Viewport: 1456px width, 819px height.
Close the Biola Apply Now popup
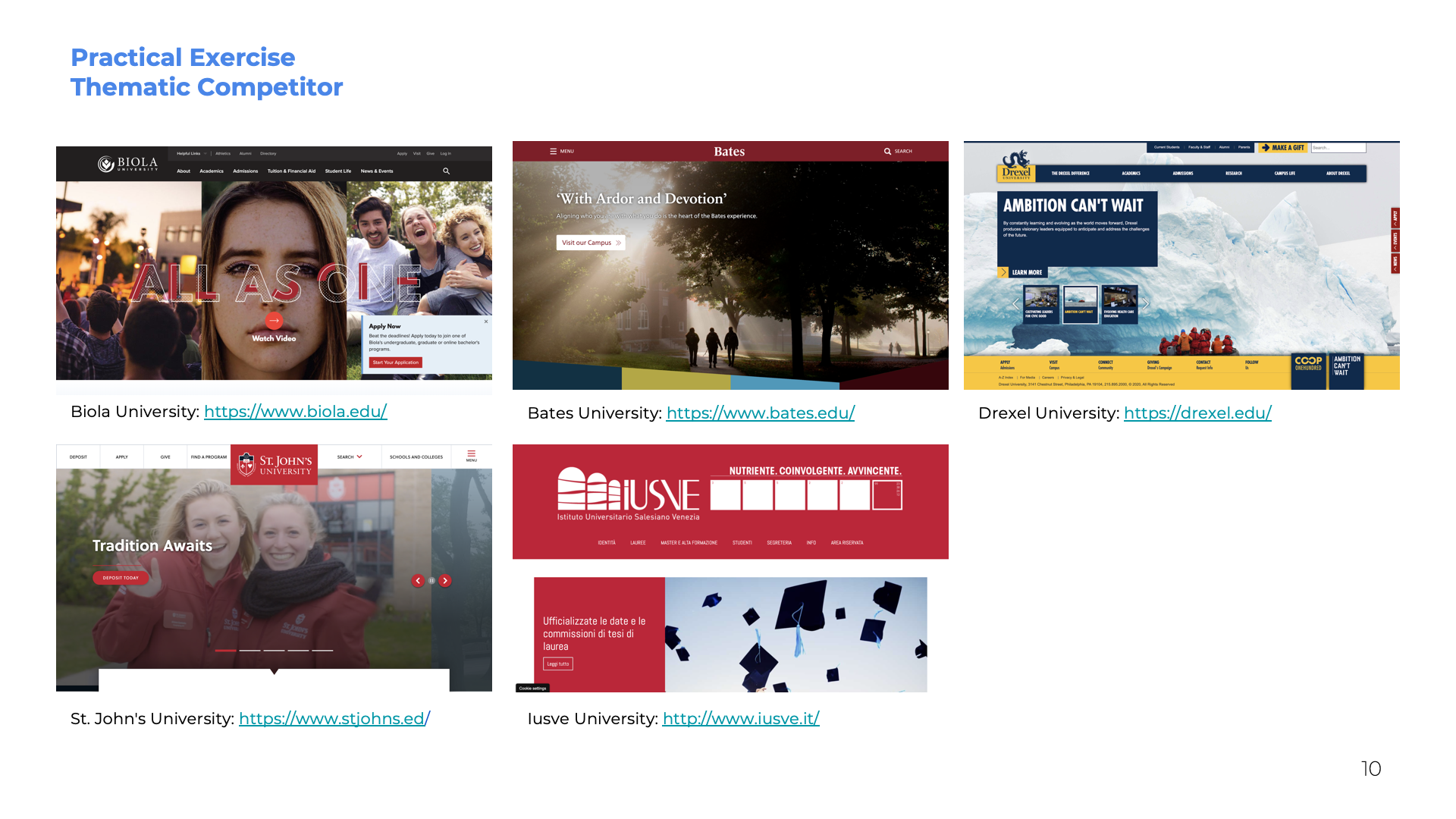486,322
